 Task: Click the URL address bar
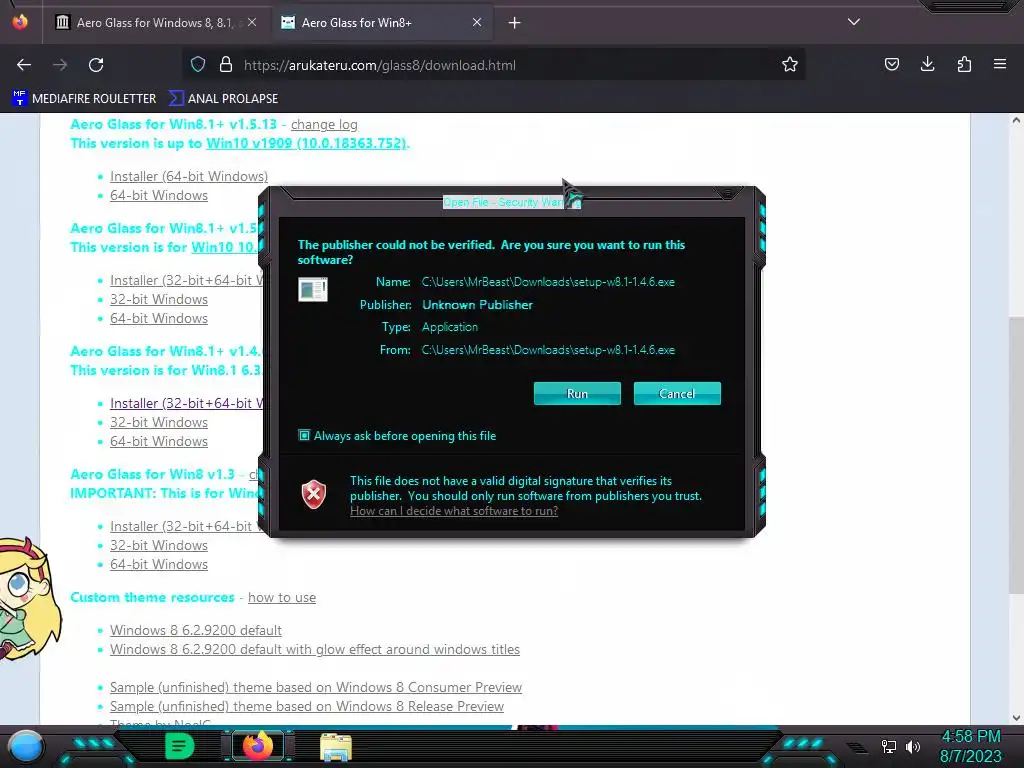(x=494, y=65)
